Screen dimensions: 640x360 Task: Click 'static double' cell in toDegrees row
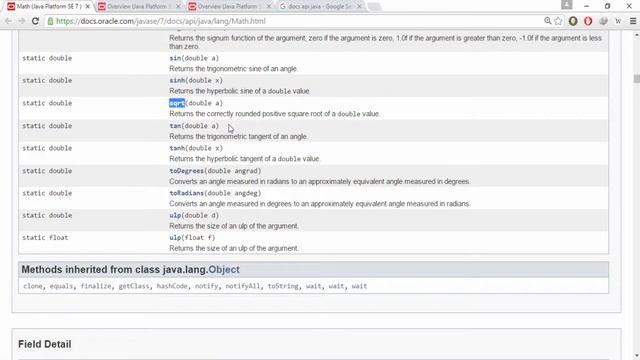click(47, 171)
